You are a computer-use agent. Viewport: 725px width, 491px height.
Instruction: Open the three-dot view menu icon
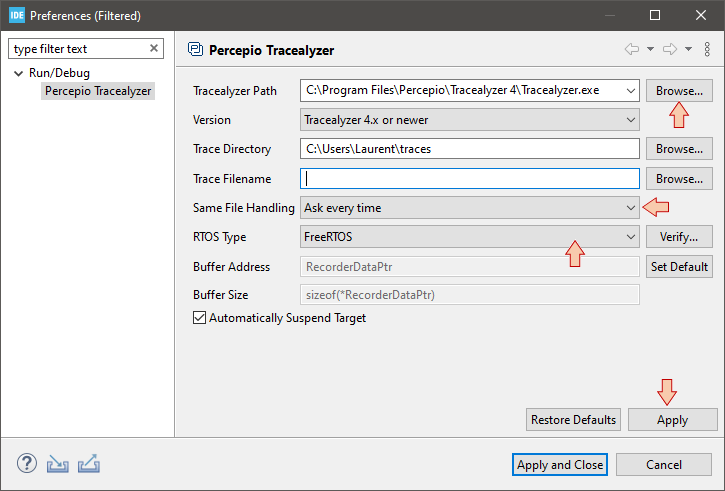click(x=707, y=49)
